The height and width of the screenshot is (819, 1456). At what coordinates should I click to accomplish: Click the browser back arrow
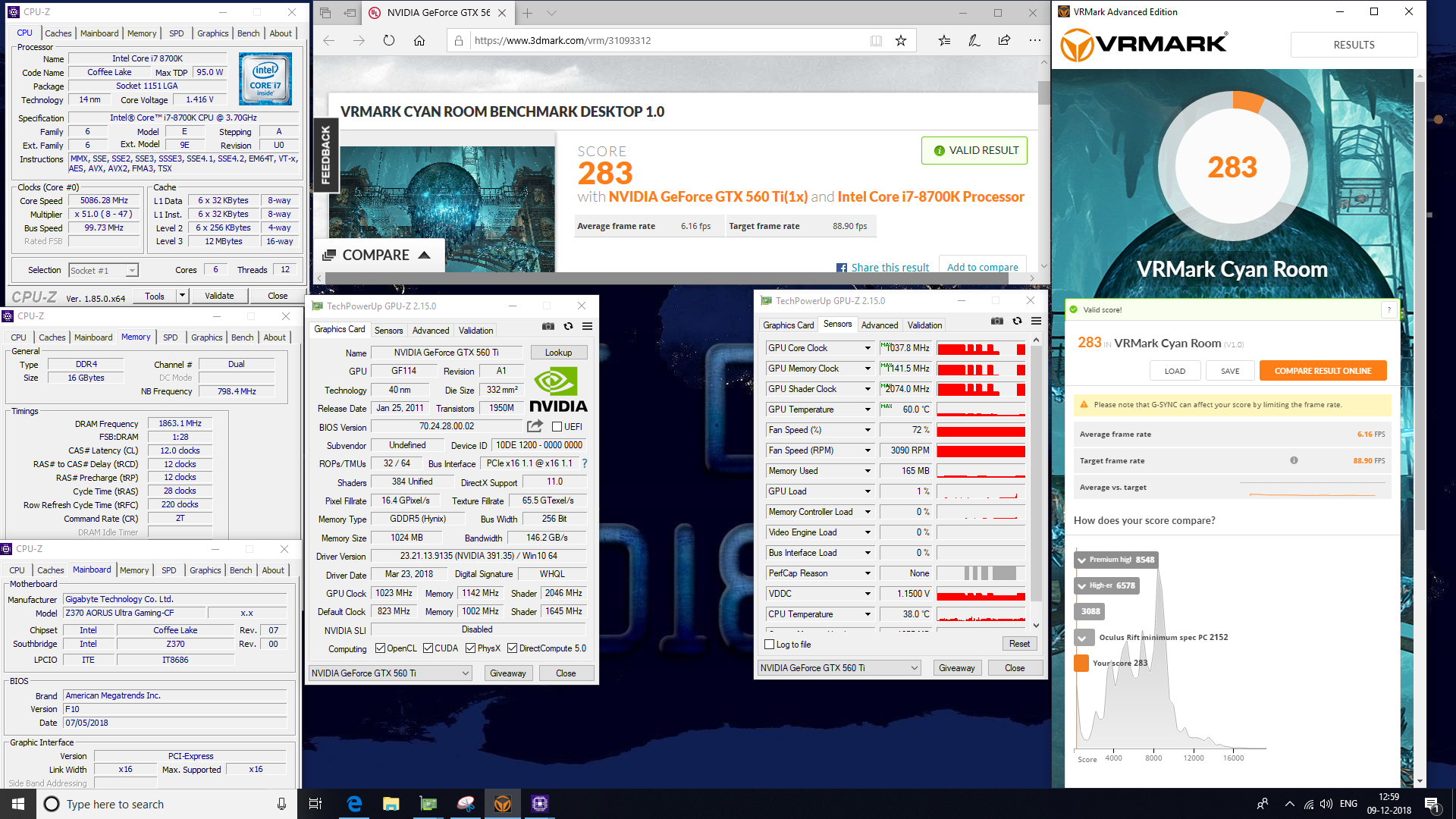coord(329,41)
